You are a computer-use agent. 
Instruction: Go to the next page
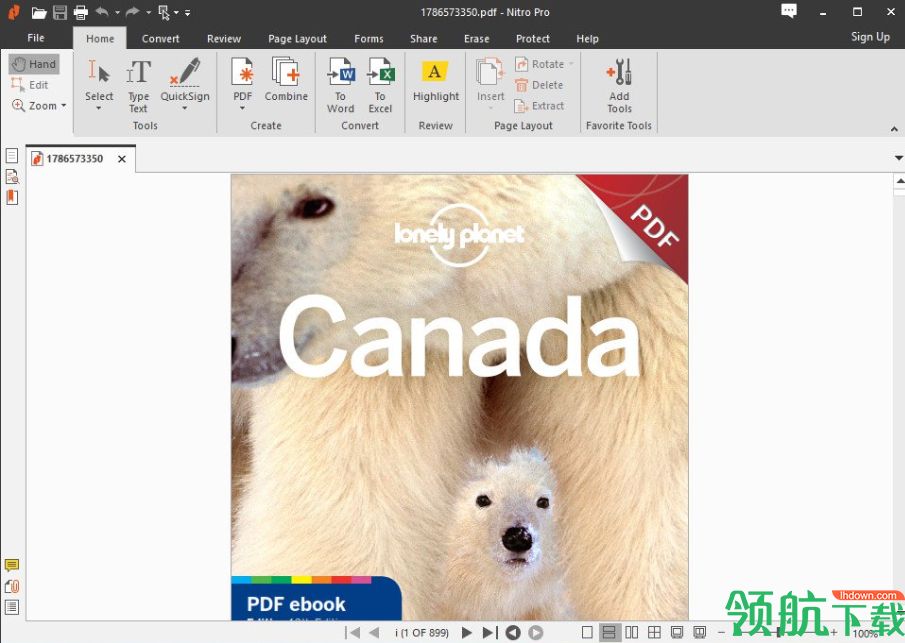tap(466, 633)
